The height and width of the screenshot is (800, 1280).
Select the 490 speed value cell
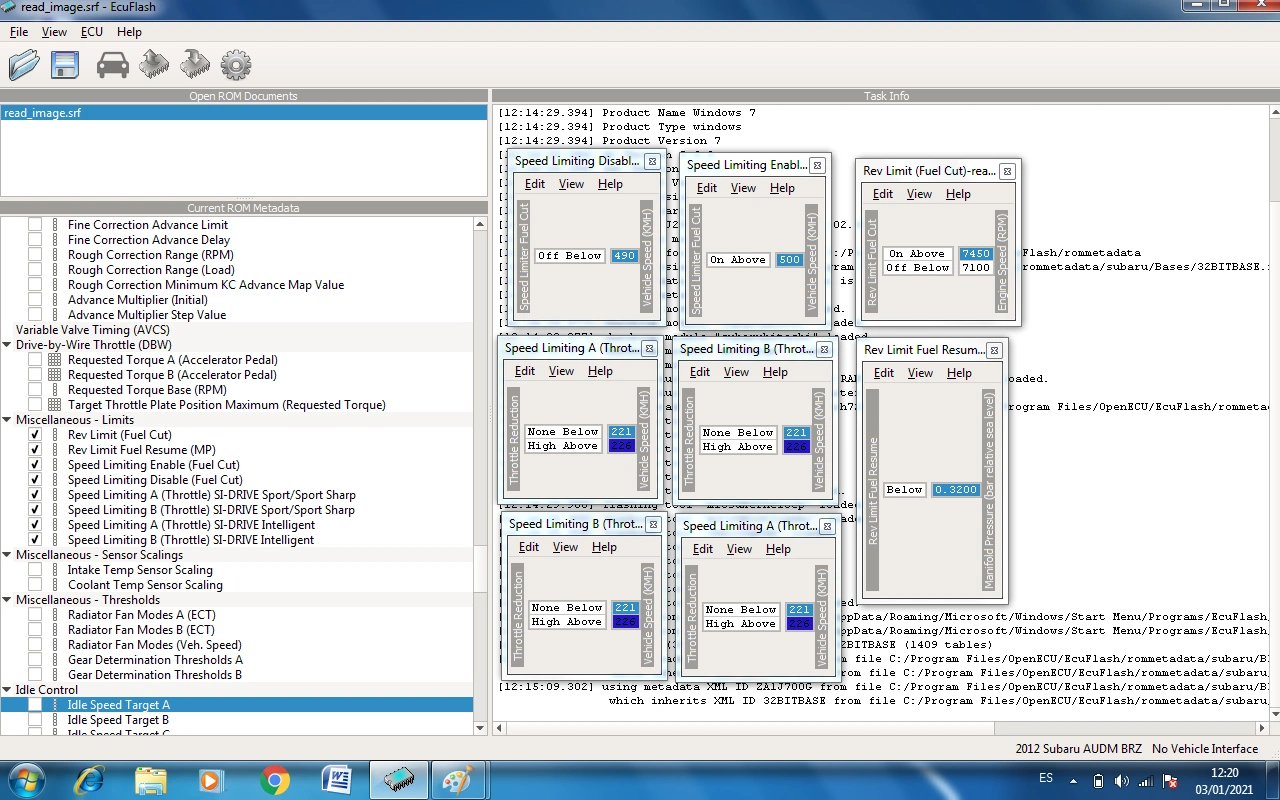point(625,256)
